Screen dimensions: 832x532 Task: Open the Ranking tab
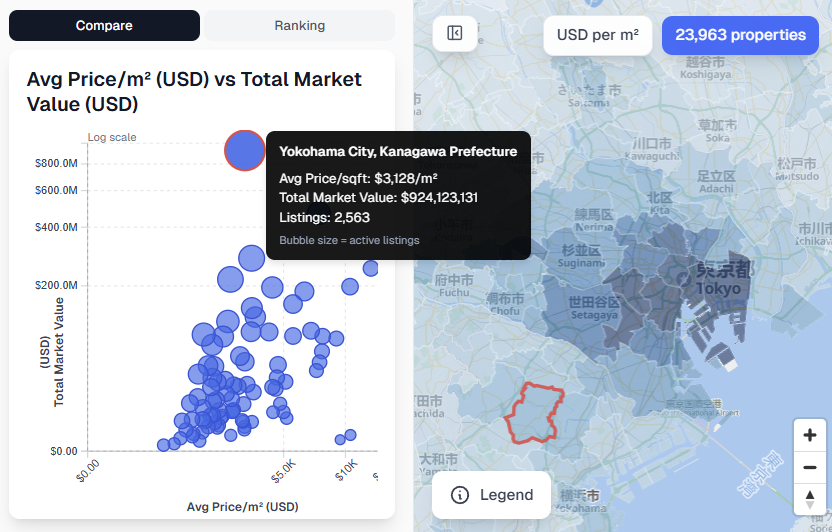pyautogui.click(x=299, y=25)
